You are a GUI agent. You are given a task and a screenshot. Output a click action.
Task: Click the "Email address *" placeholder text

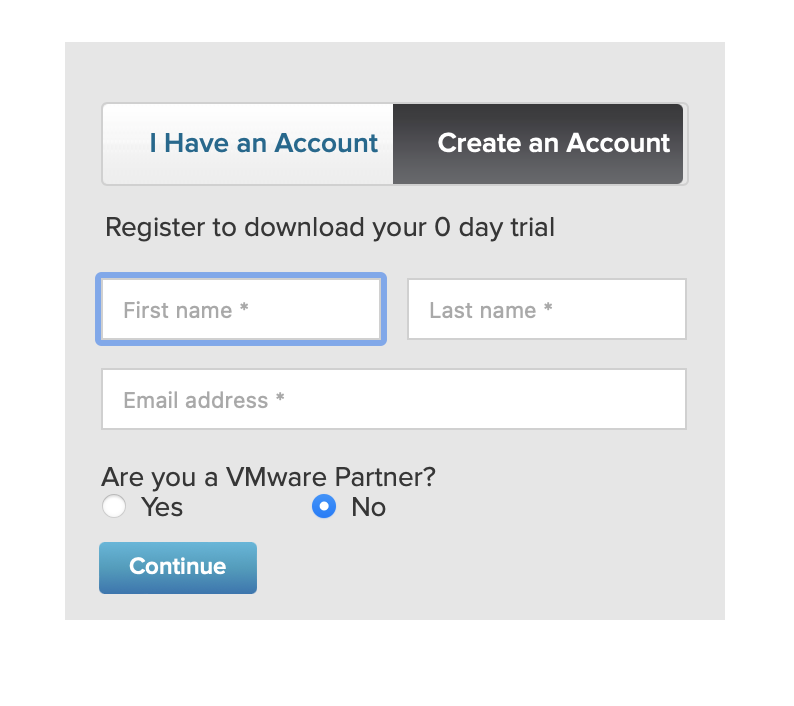pyautogui.click(x=204, y=401)
